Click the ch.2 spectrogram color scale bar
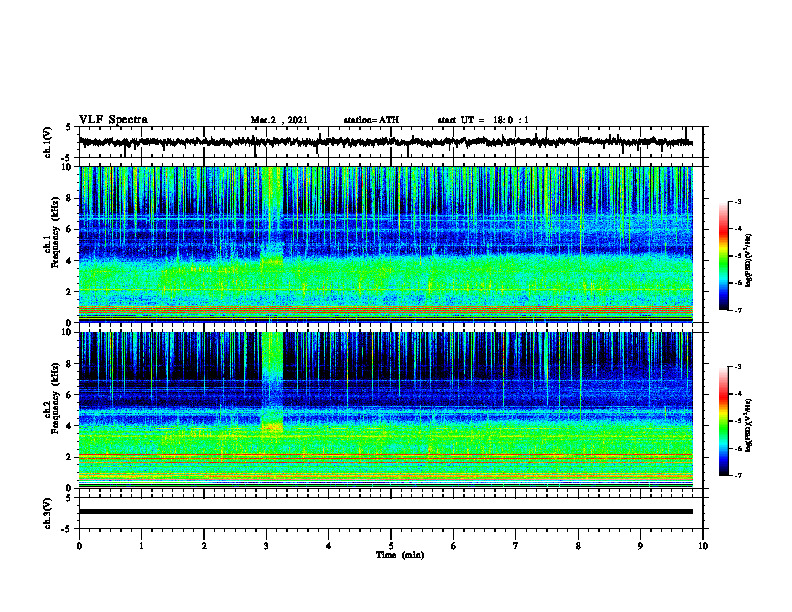 click(x=723, y=421)
